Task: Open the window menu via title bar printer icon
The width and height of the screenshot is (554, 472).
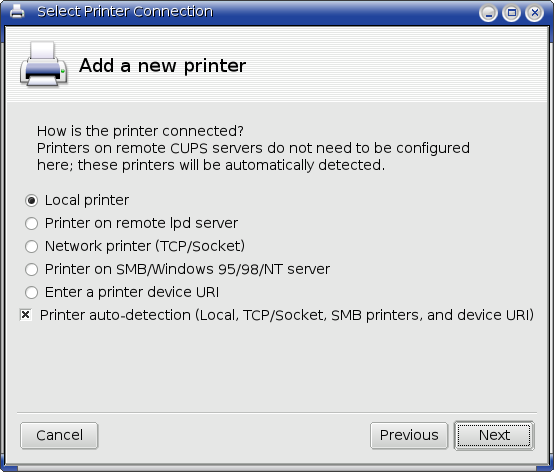Action: pos(17,11)
